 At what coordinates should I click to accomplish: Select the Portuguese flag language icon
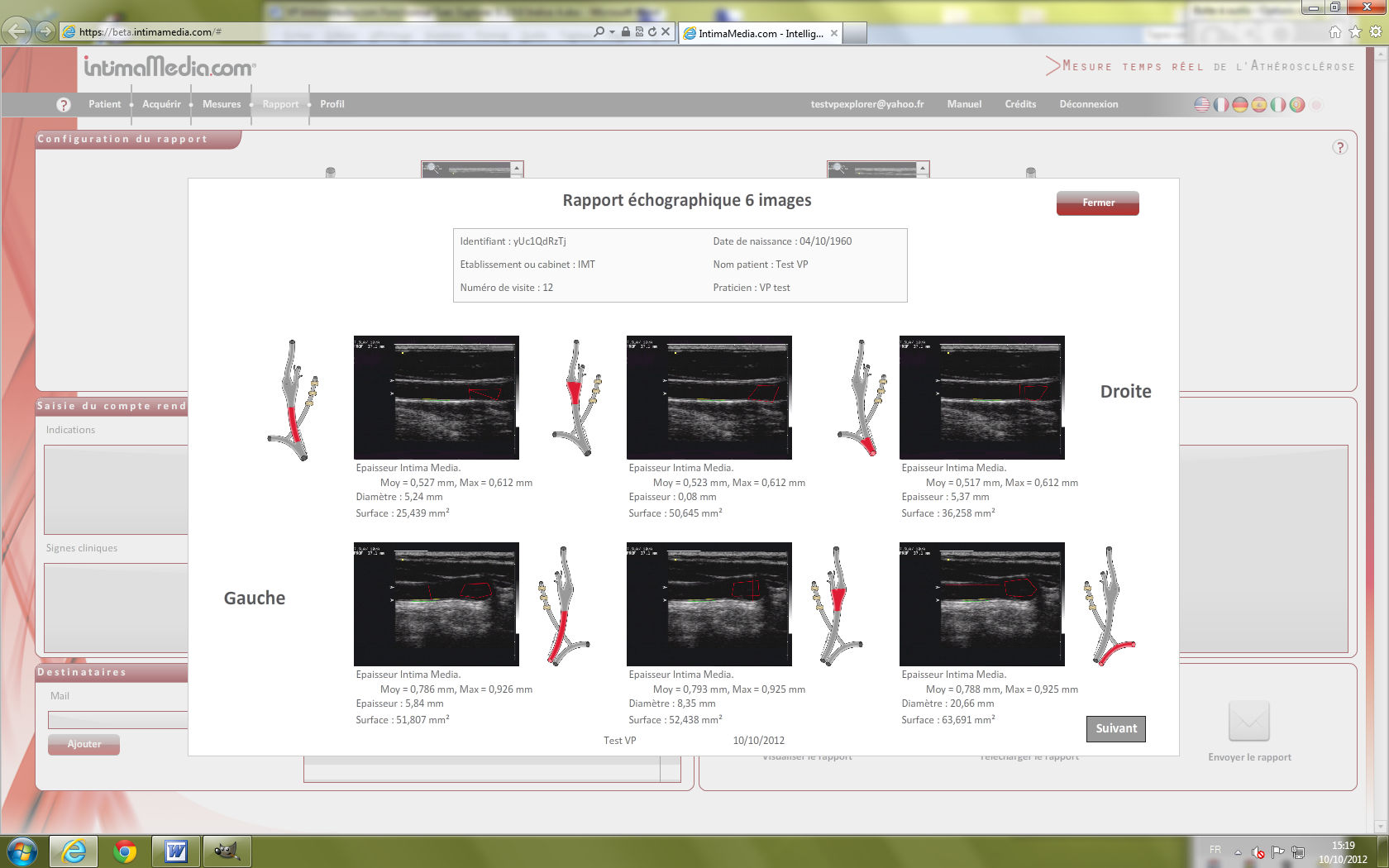[x=1297, y=105]
